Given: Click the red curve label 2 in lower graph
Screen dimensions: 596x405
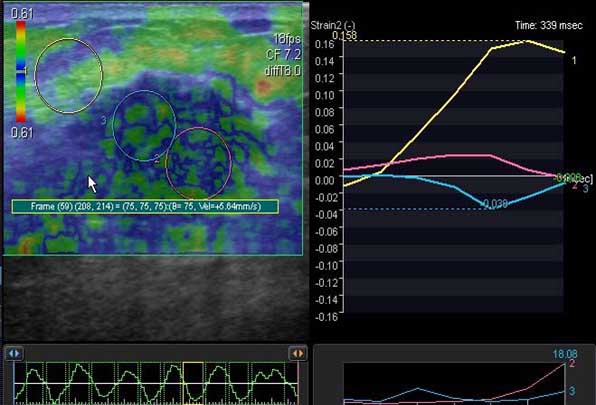Looking at the screenshot, I should [x=572, y=364].
